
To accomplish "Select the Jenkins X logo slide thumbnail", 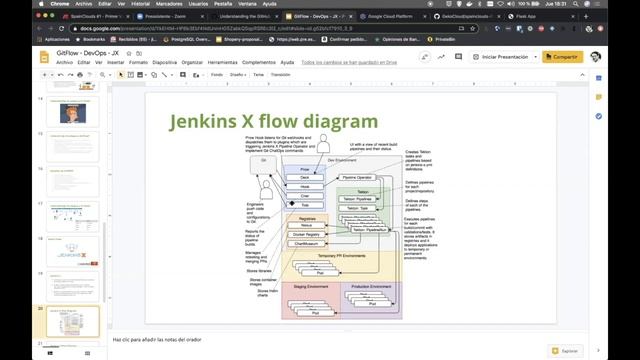I will pyautogui.click(x=73, y=251).
